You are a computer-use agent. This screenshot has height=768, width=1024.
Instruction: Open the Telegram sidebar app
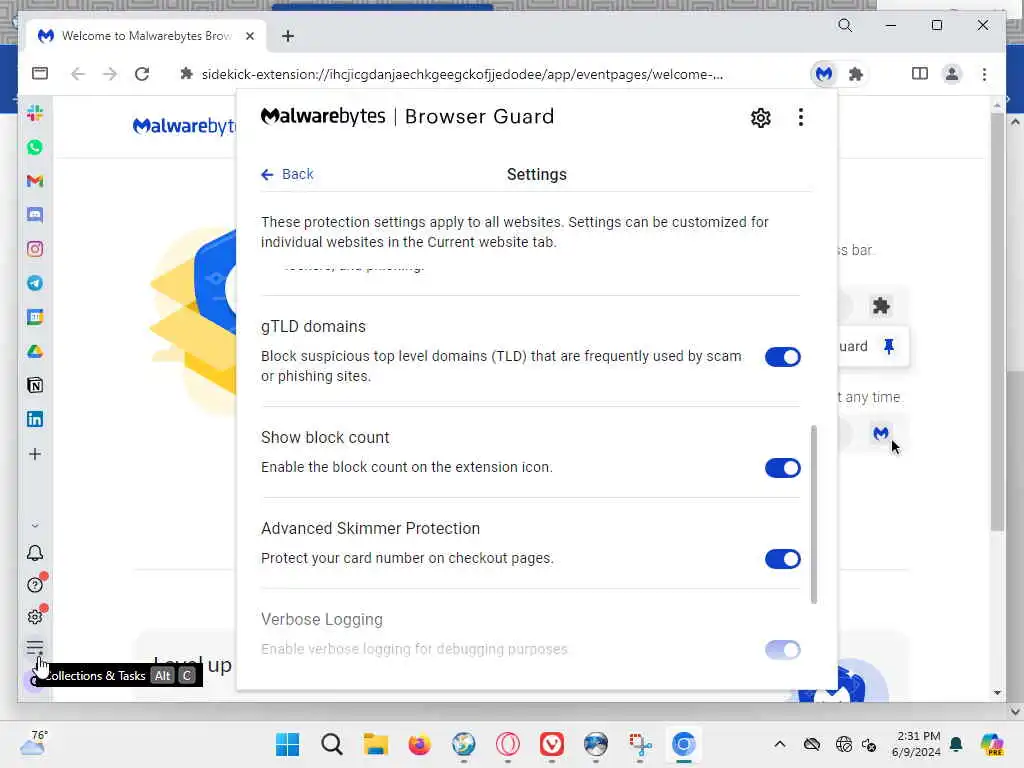35,283
